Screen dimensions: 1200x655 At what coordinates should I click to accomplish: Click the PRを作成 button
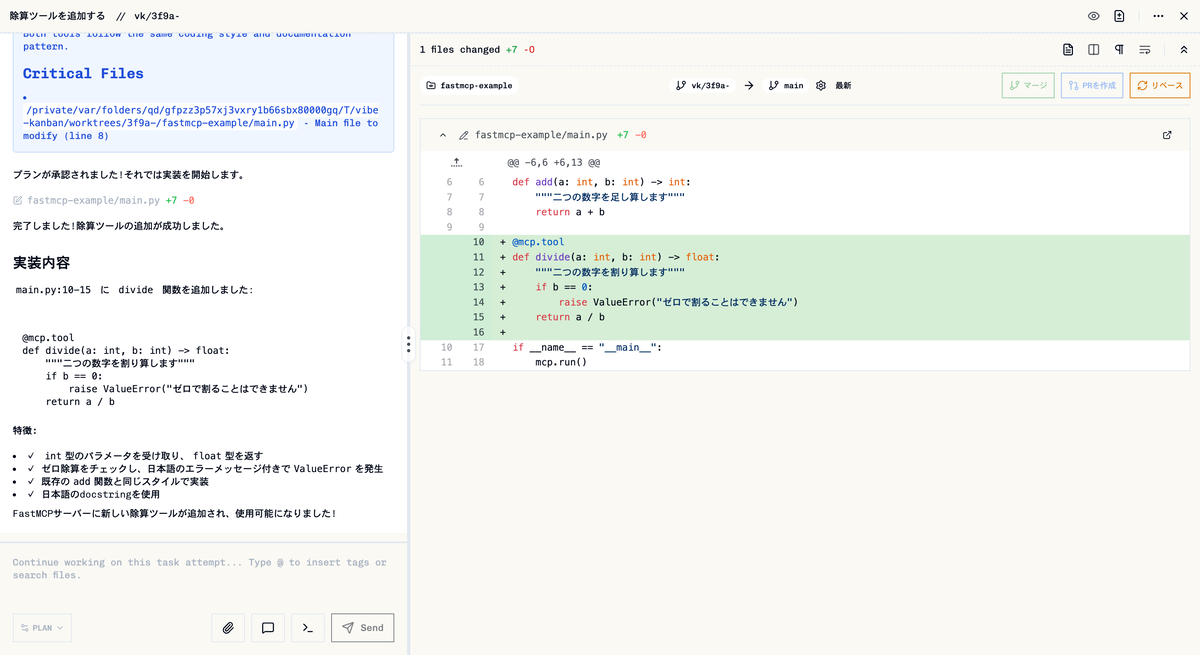pos(1092,85)
